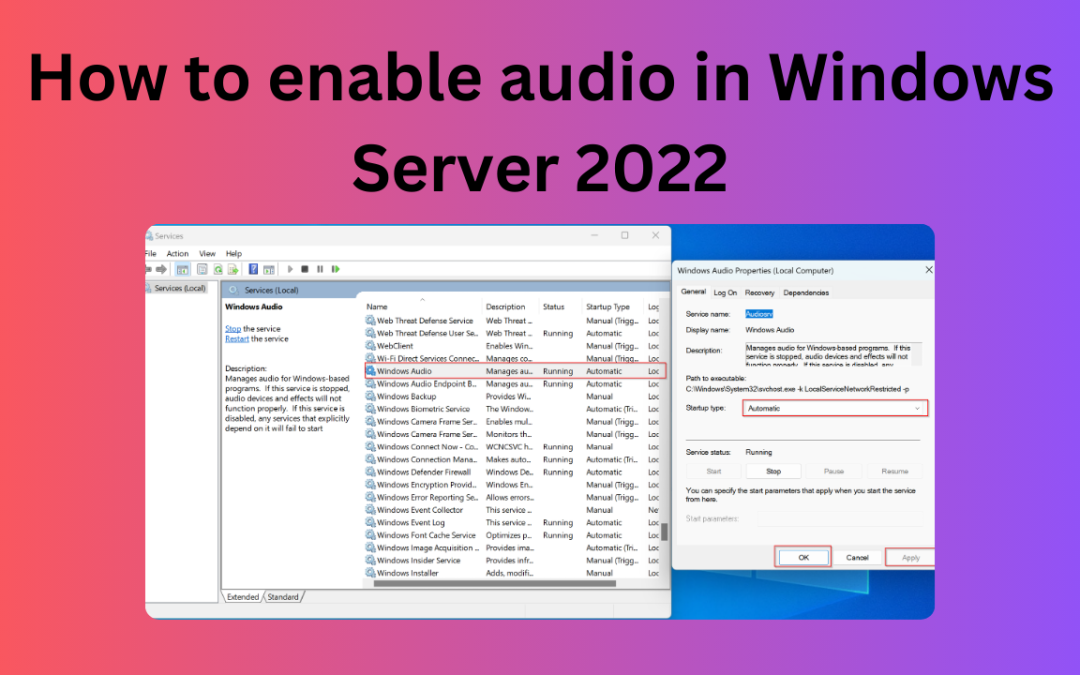Click the blue Help toolbar icon
Viewport: 1080px width, 675px height.
(253, 269)
